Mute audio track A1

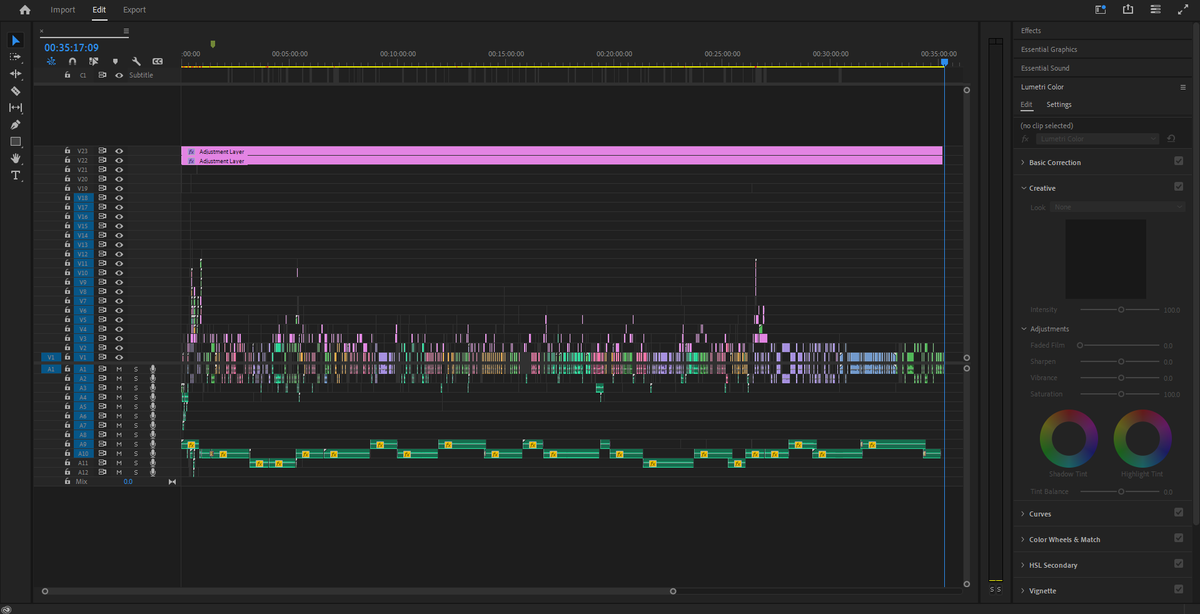pos(119,369)
